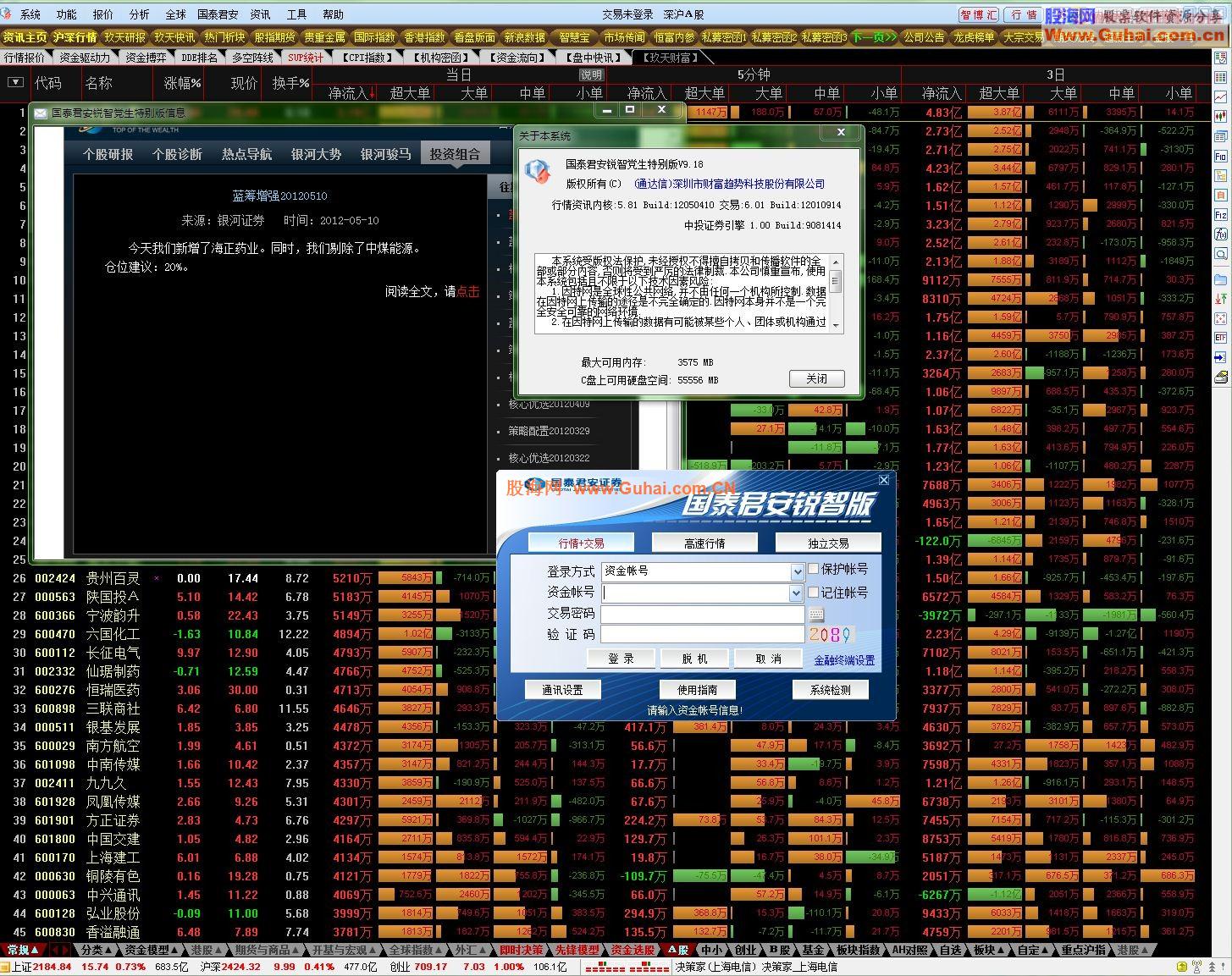Expand the 板块▲ bottom tab menu
The width and height of the screenshot is (1232, 976).
988,950
